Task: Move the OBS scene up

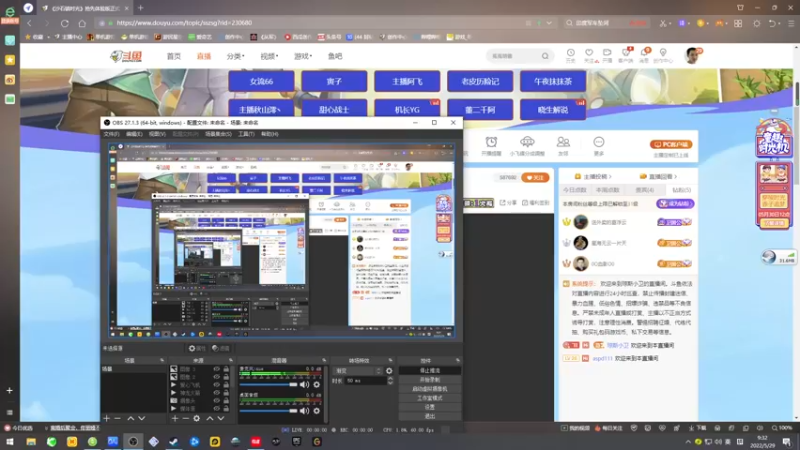Action: point(131,418)
